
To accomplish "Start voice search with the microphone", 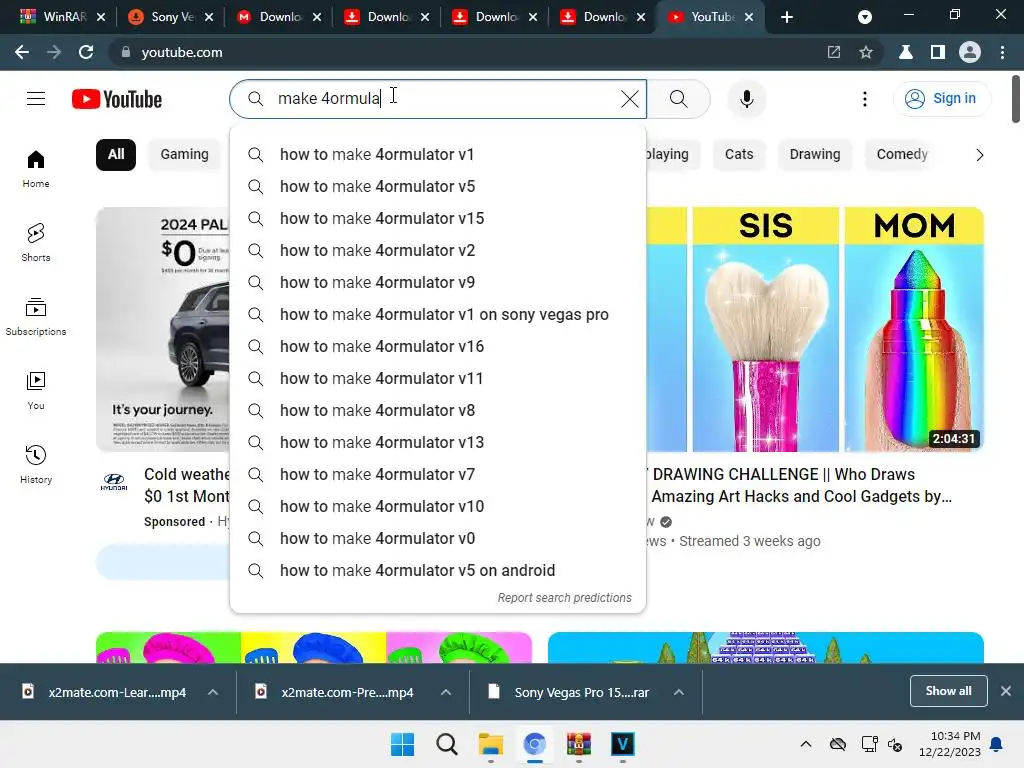I will (x=746, y=99).
